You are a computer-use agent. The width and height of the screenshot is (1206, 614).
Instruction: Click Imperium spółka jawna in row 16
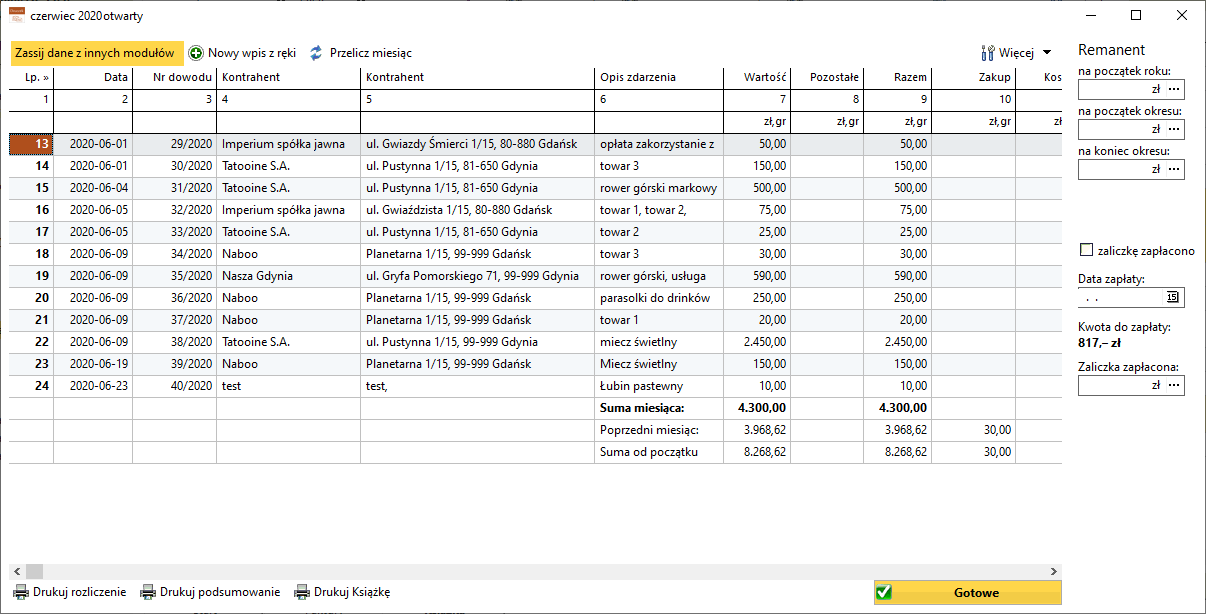point(289,210)
